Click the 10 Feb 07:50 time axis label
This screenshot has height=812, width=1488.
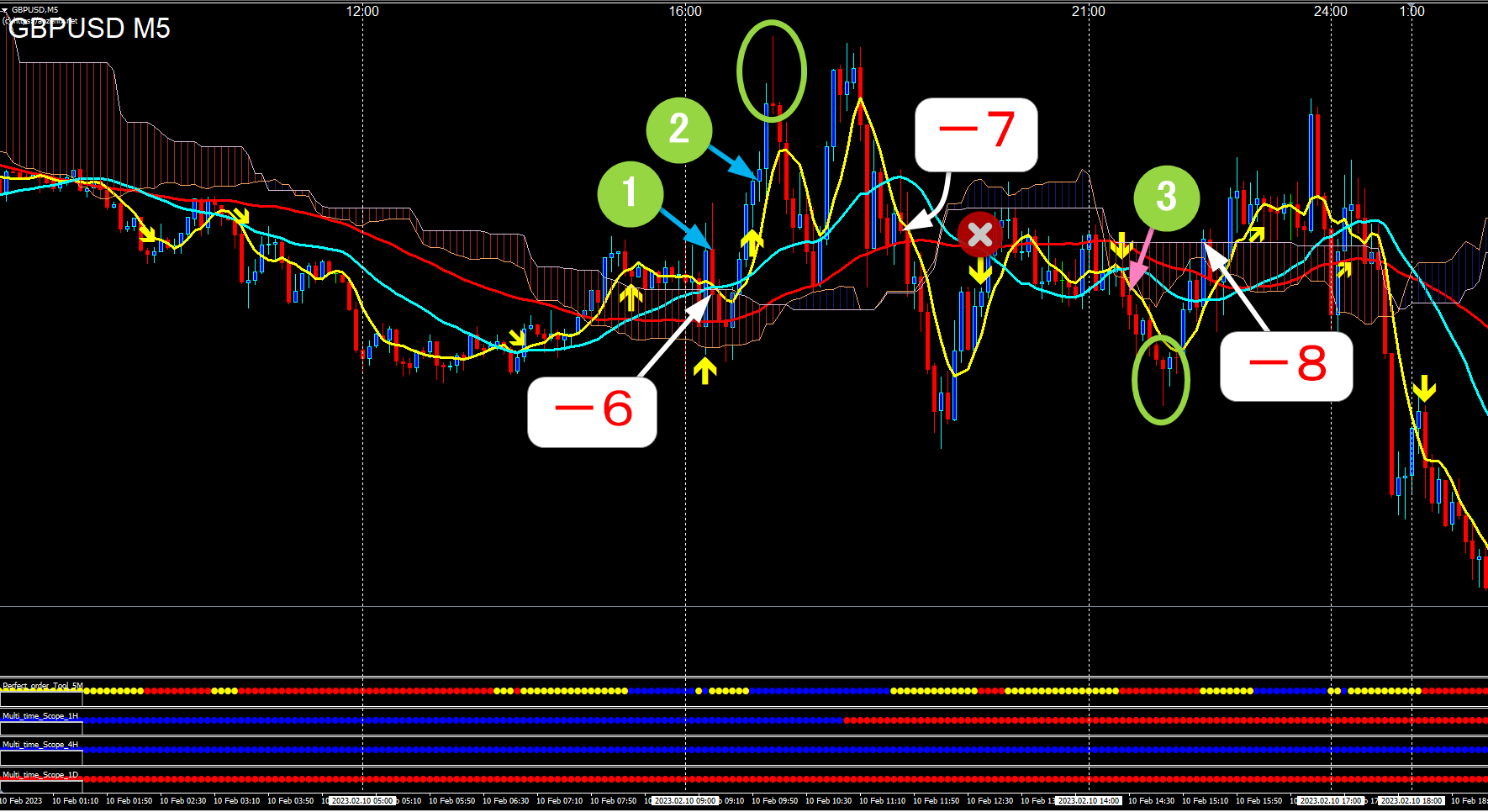(x=614, y=801)
